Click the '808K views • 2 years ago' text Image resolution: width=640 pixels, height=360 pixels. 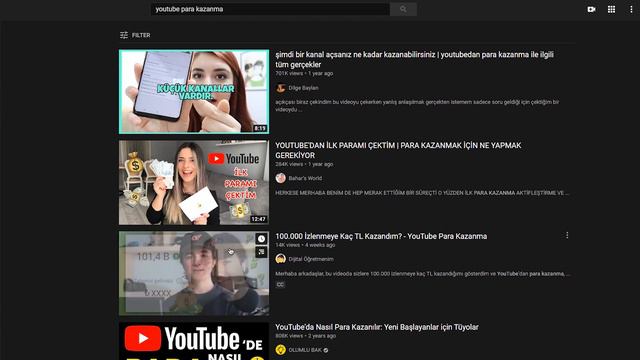[x=305, y=336]
